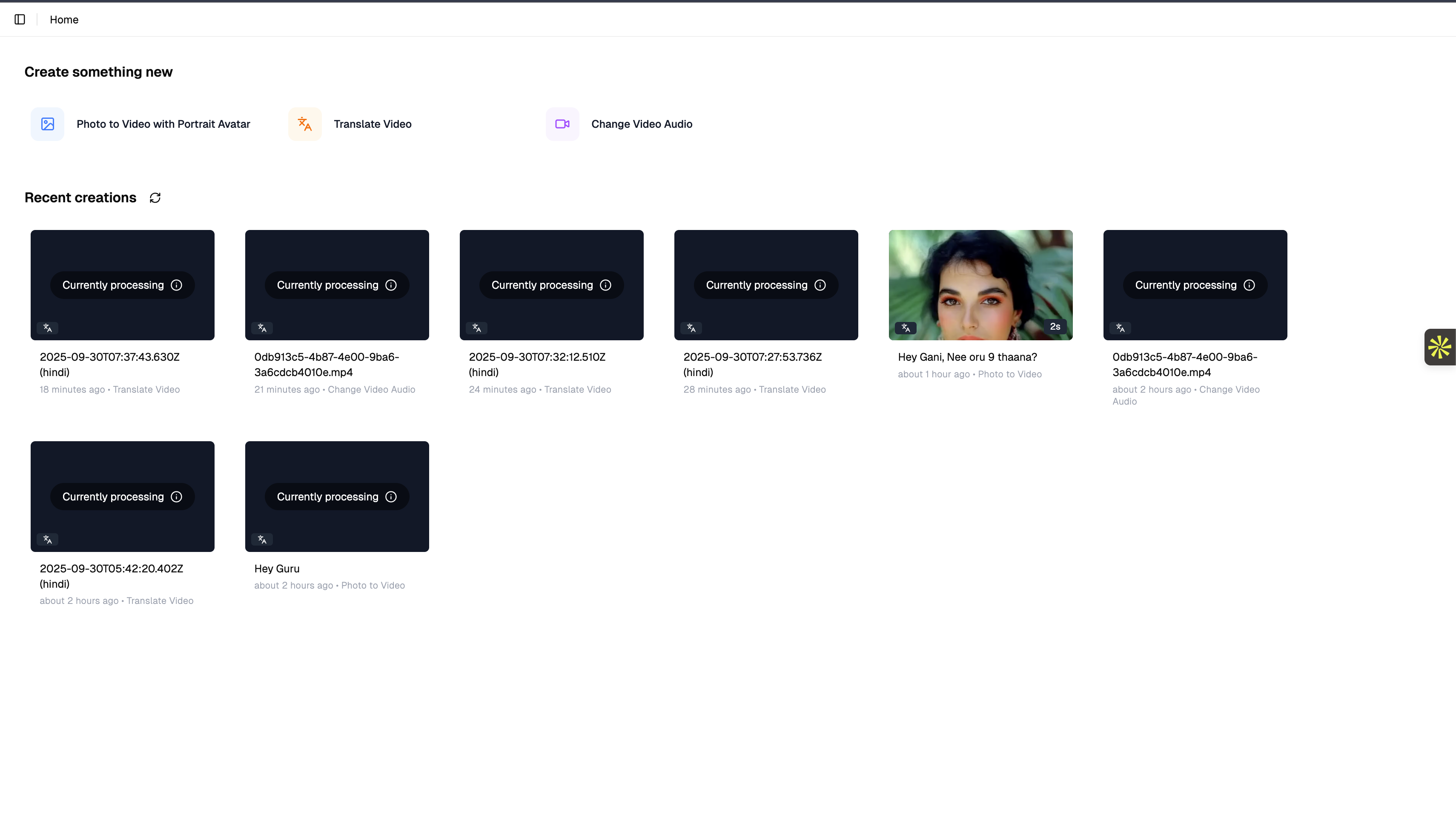1456x839 pixels.
Task: Select the Change Video Audio camera icon
Action: point(562,124)
